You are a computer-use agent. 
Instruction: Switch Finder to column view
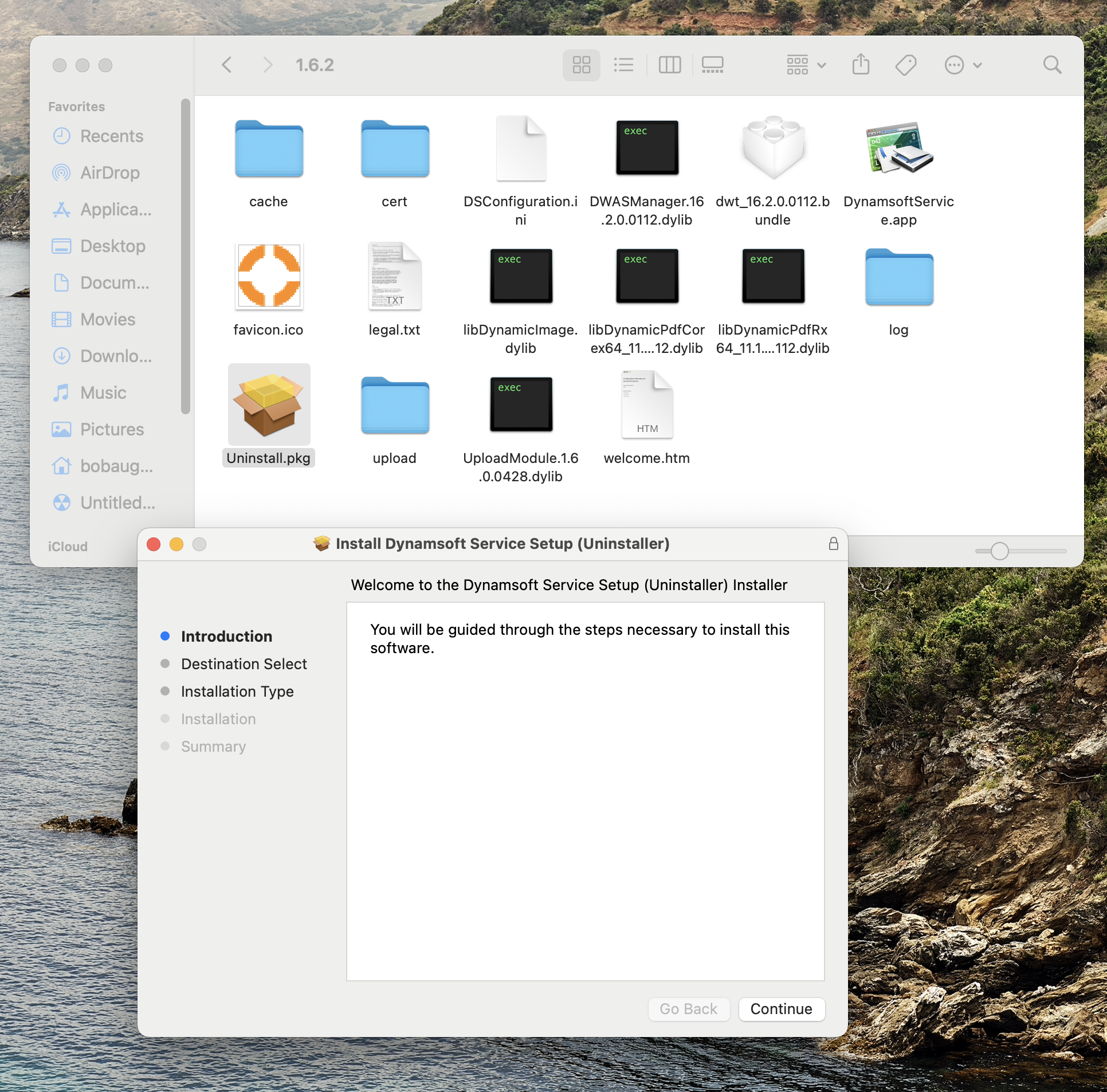tap(669, 65)
